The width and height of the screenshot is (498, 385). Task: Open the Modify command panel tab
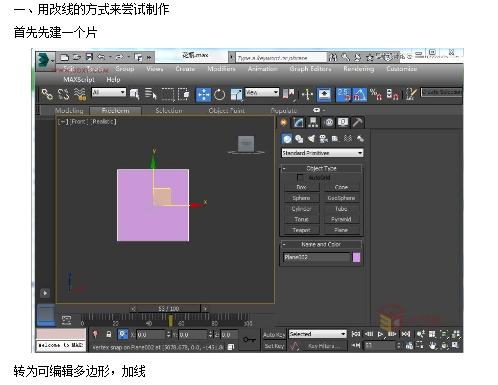click(299, 123)
